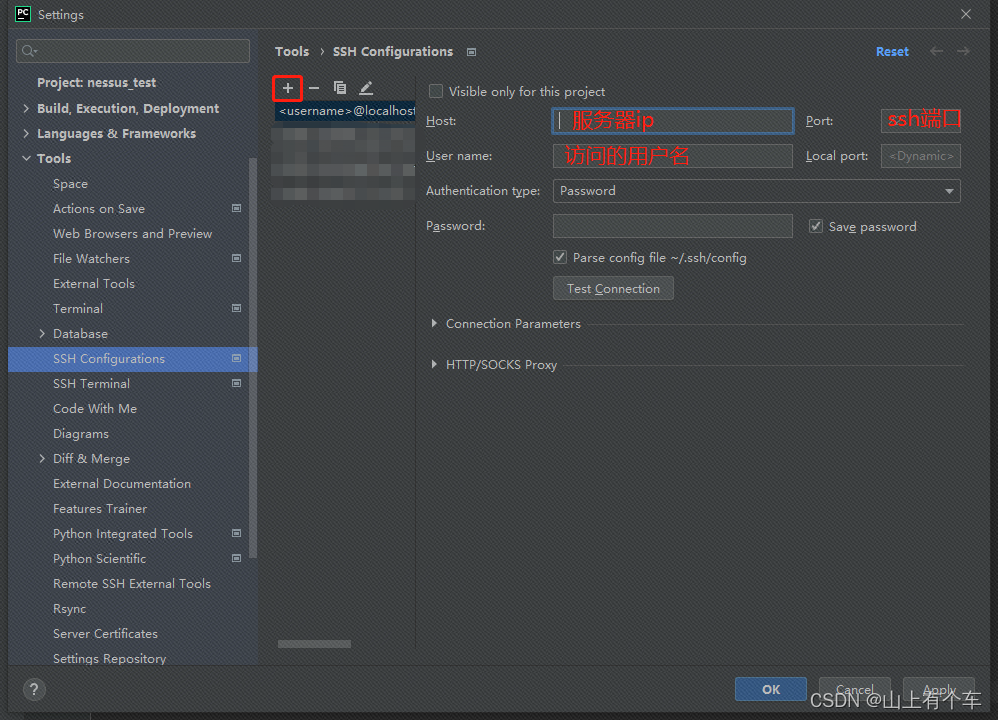This screenshot has width=998, height=720.
Task: Click the horizontal scrollbar under the configuration list
Action: click(x=314, y=644)
